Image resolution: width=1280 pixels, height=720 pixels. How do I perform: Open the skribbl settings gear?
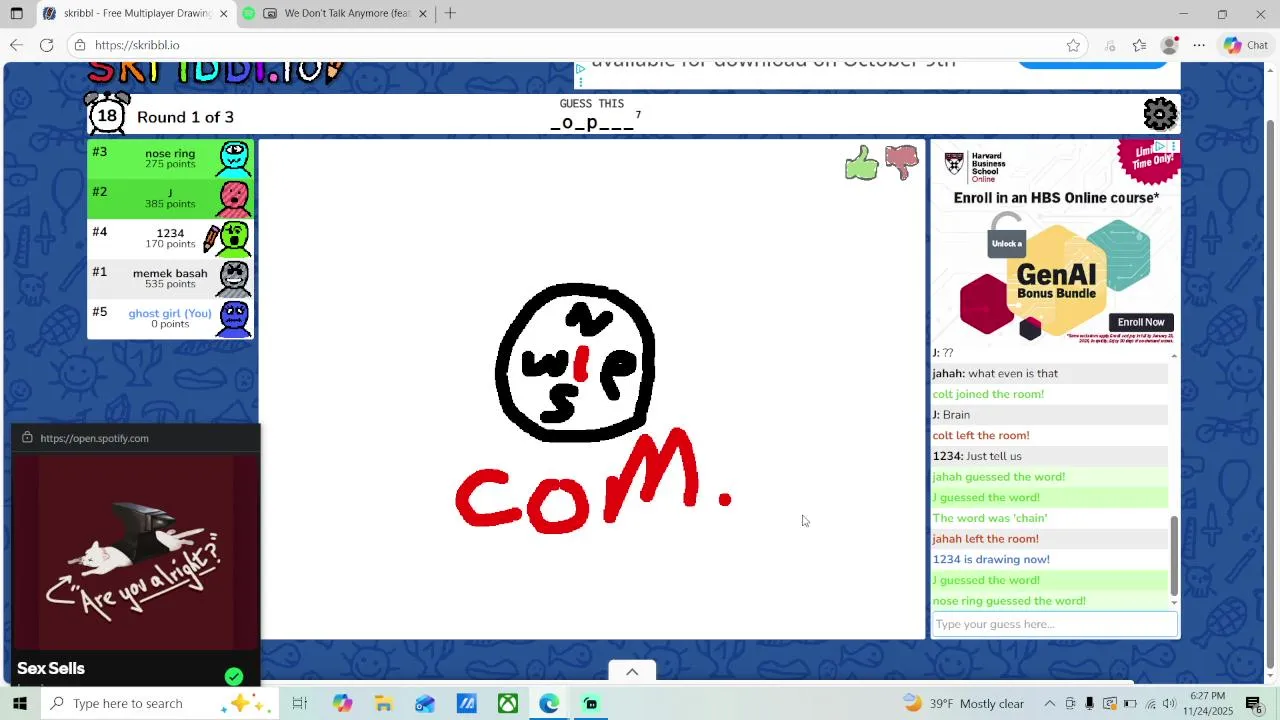[1160, 114]
